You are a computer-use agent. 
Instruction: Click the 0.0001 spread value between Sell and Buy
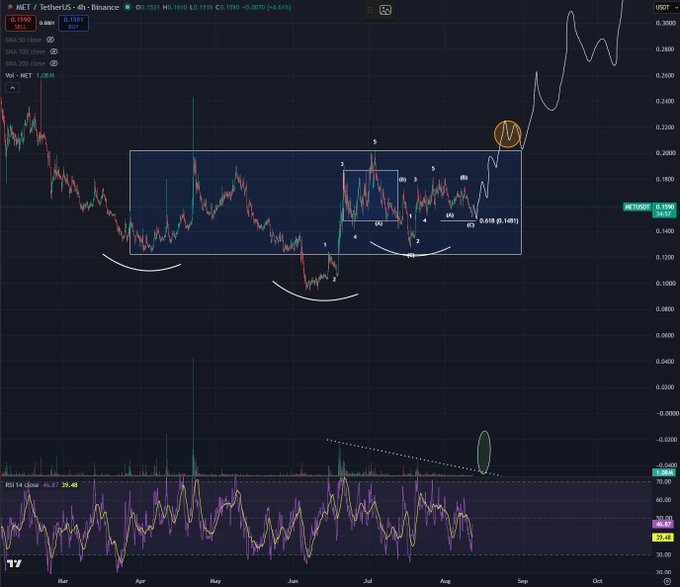point(47,23)
